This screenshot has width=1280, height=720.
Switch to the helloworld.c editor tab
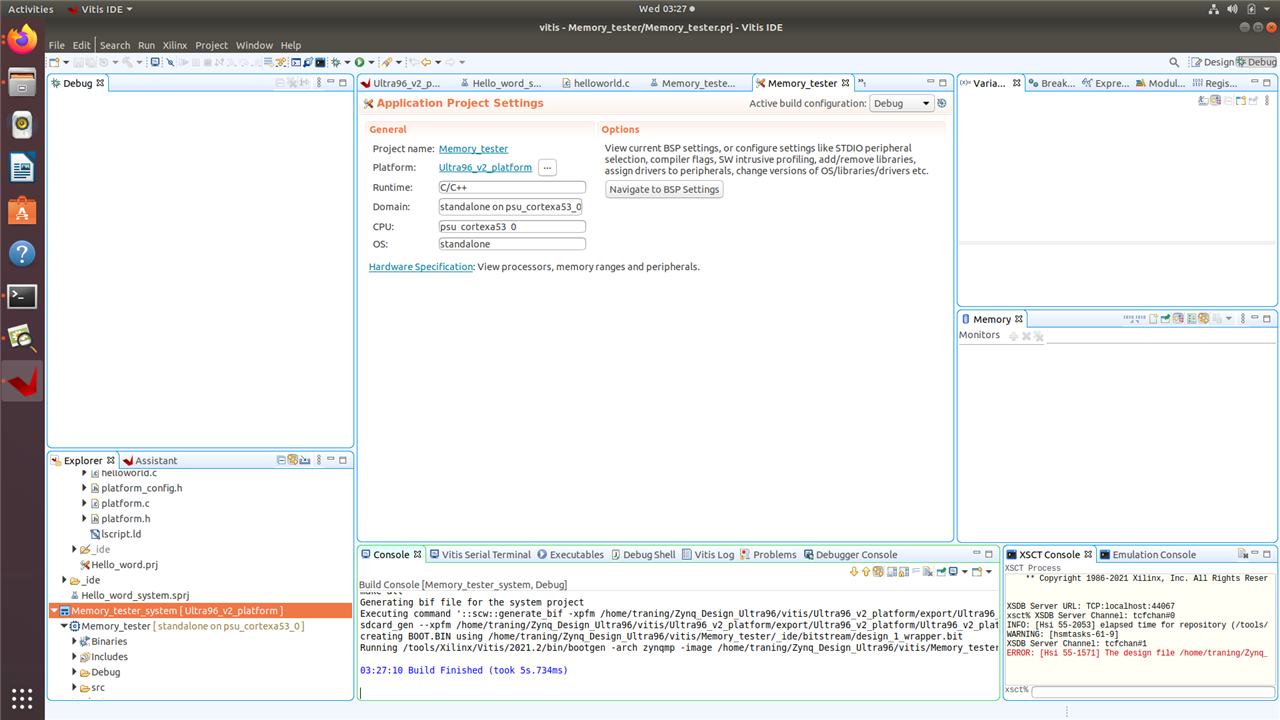[595, 83]
